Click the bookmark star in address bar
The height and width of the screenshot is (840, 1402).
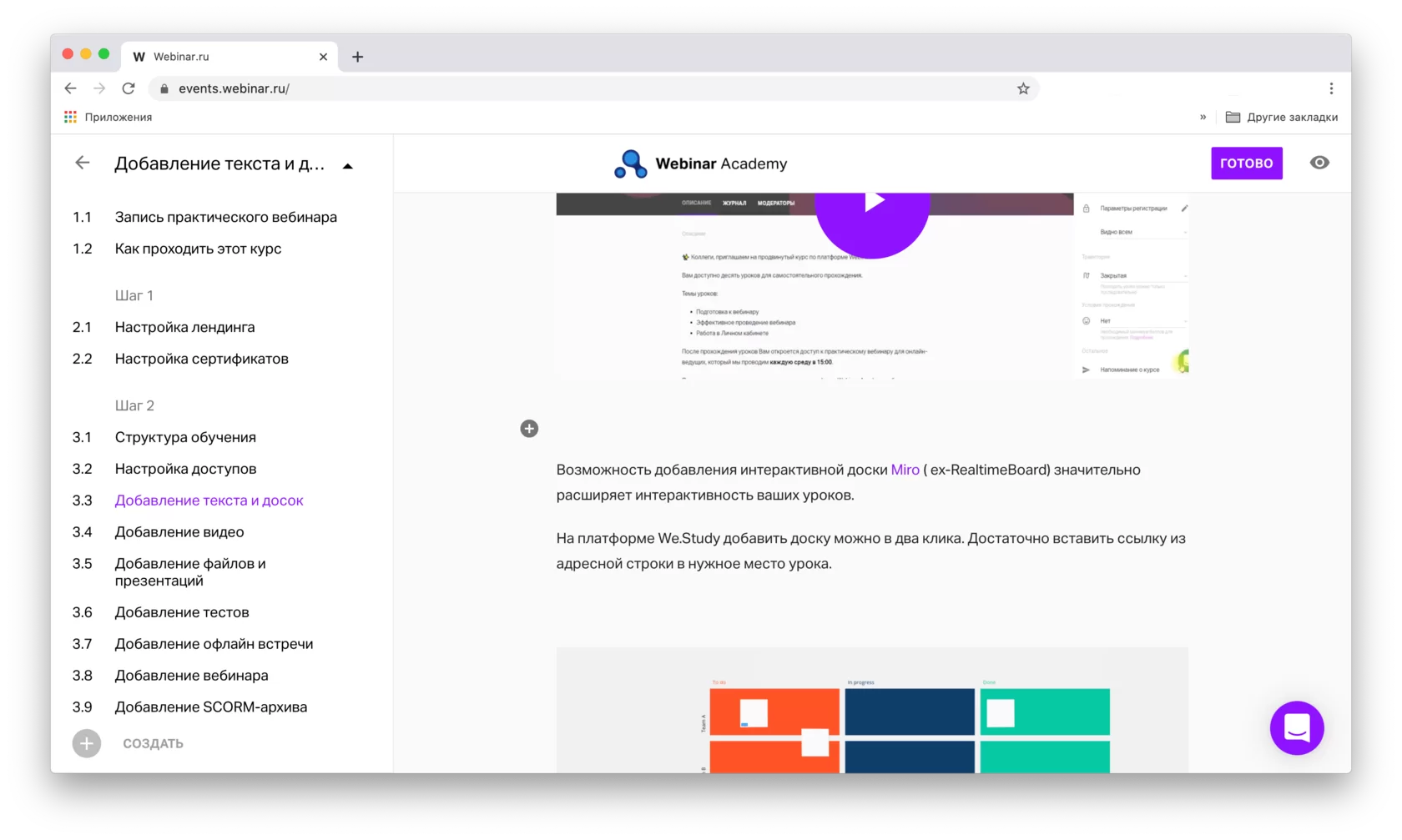1023,88
